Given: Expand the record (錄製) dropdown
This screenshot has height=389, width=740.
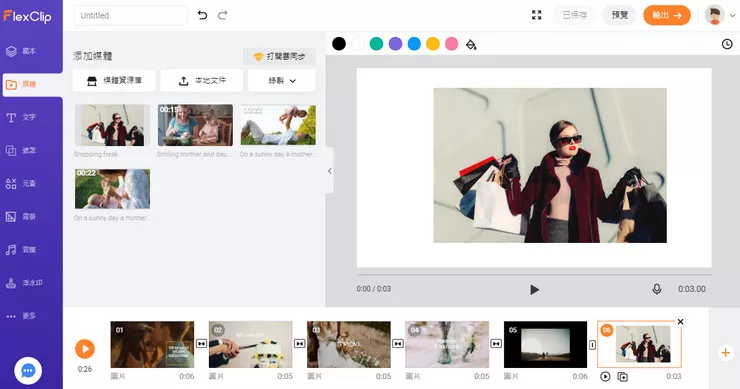Looking at the screenshot, I should pyautogui.click(x=282, y=81).
